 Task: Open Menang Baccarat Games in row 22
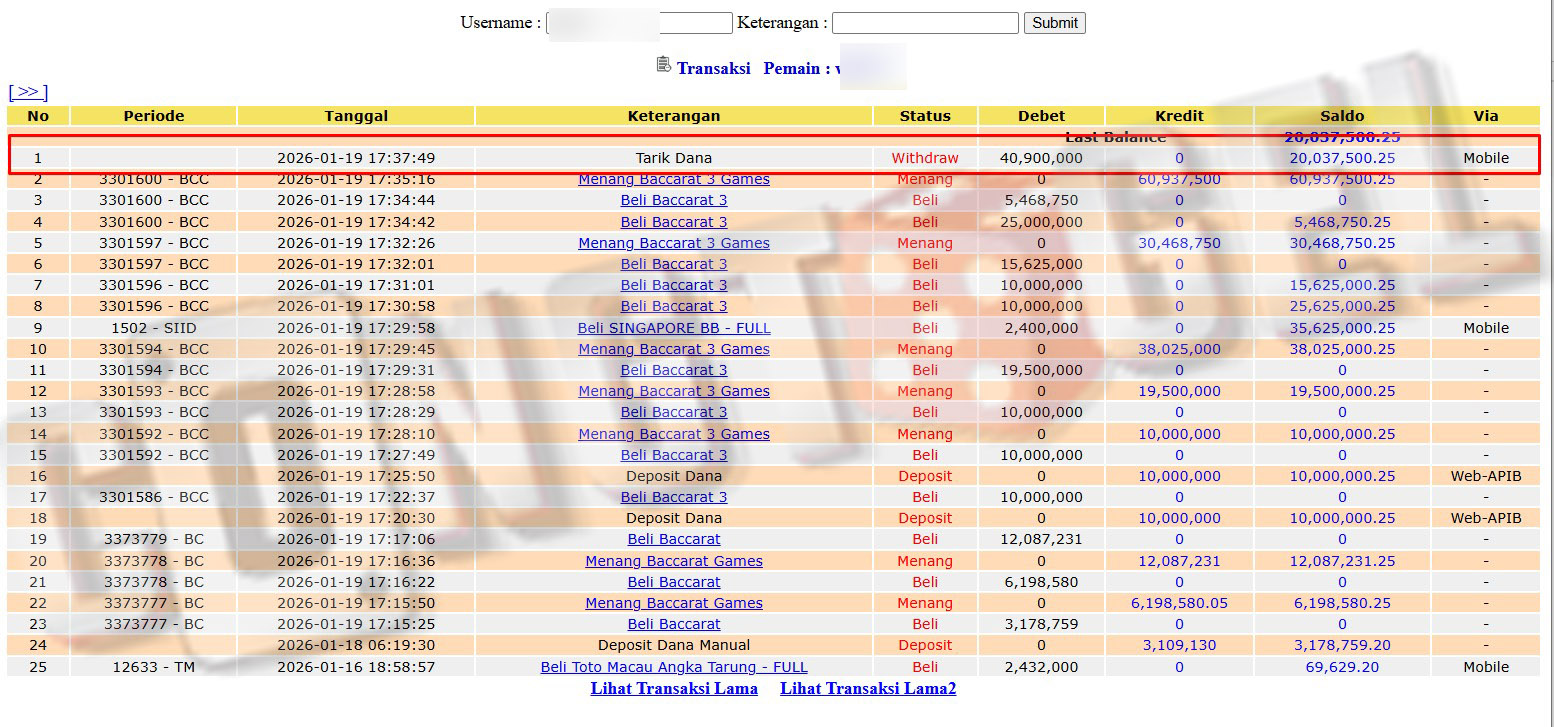[673, 603]
